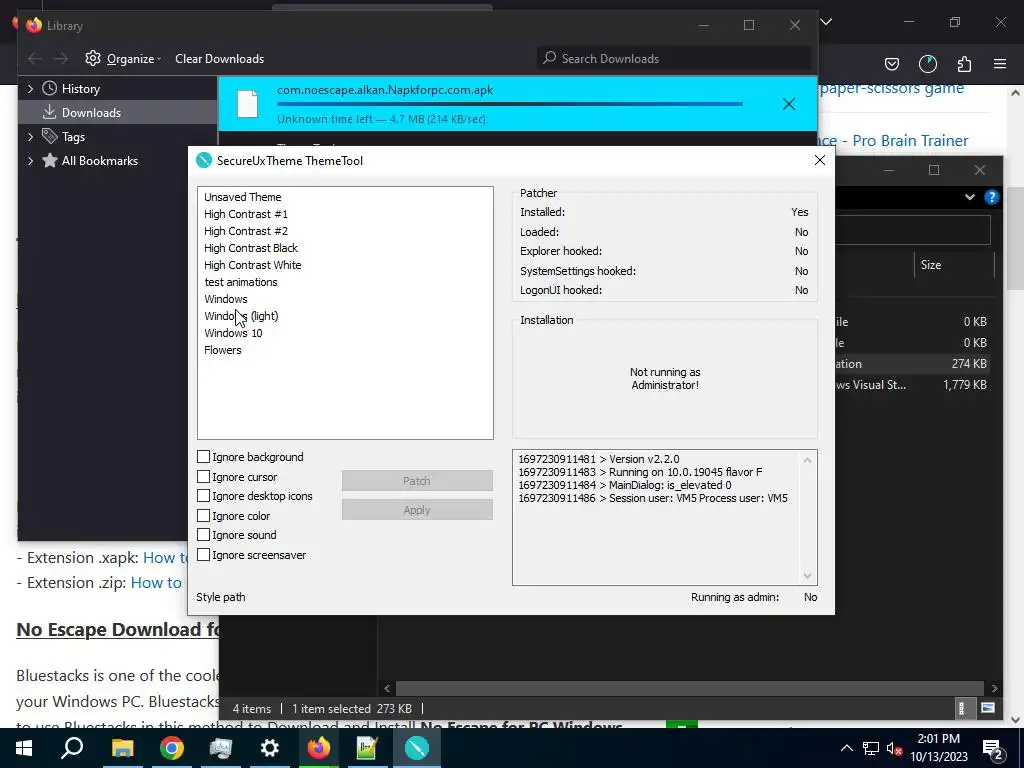Pick the Windows 10 theme
The image size is (1024, 768).
233,332
